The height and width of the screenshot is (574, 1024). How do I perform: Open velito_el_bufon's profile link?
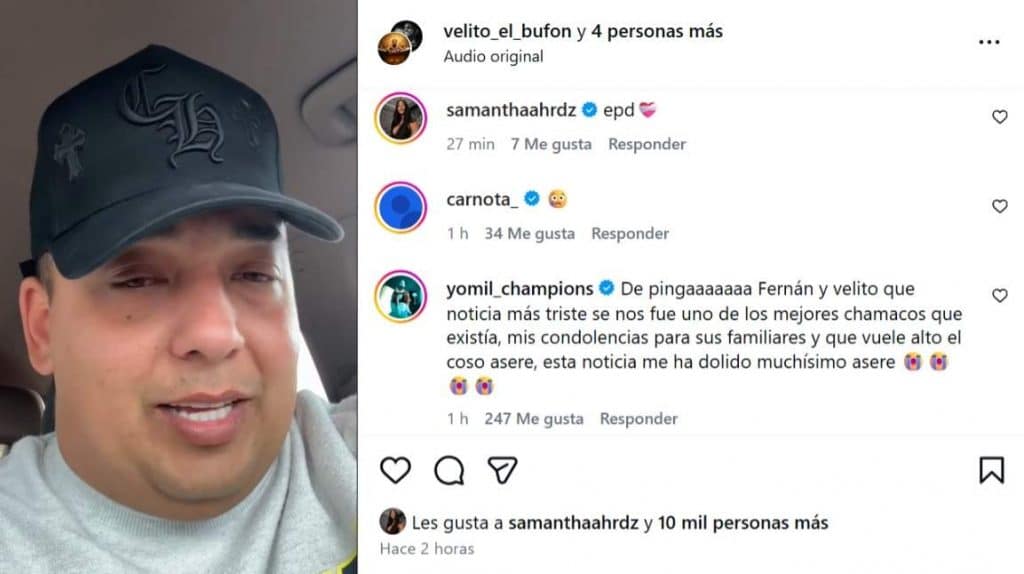click(507, 31)
